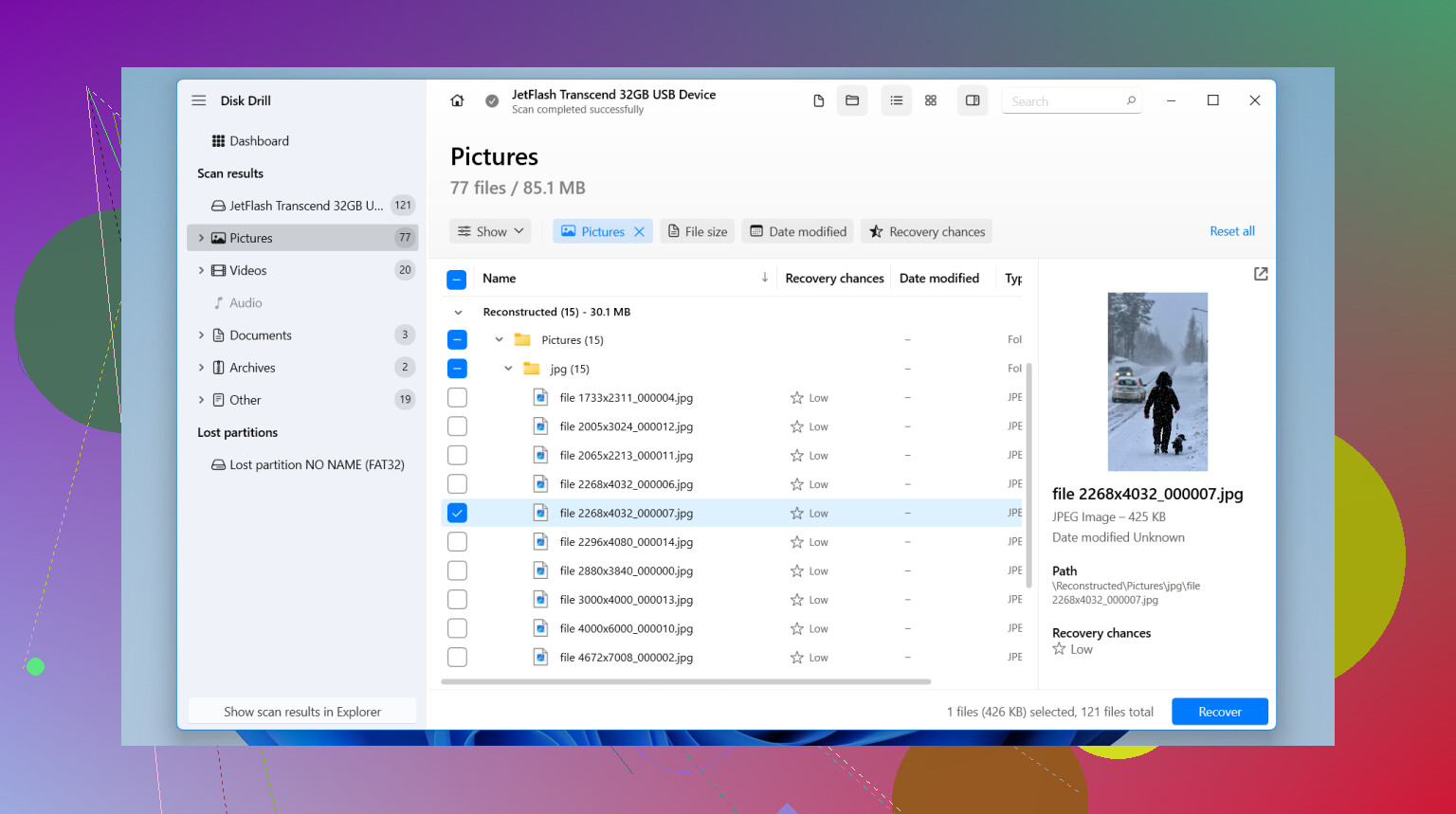Uncheck file 2268x4032_000007.jpg checkbox
1456x814 pixels.
pos(457,514)
